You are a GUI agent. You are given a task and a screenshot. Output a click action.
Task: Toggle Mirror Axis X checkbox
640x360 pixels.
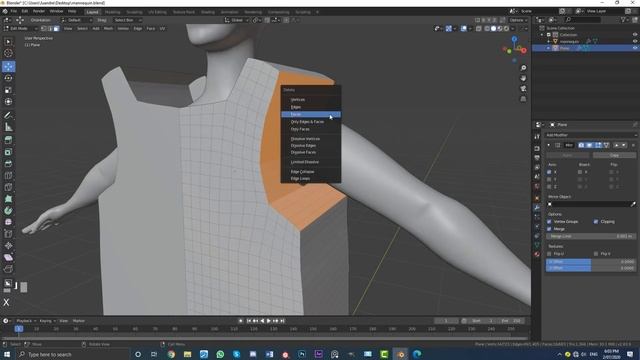pos(549,172)
